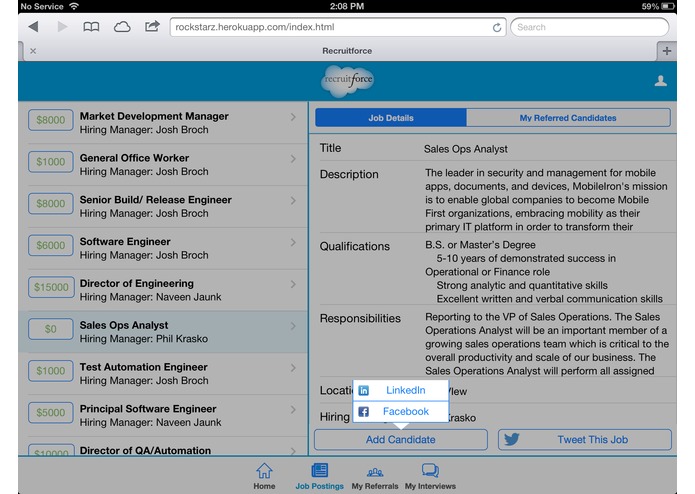Open Safari bookmarks book icon
Image resolution: width=695 pixels, height=494 pixels.
(x=91, y=27)
